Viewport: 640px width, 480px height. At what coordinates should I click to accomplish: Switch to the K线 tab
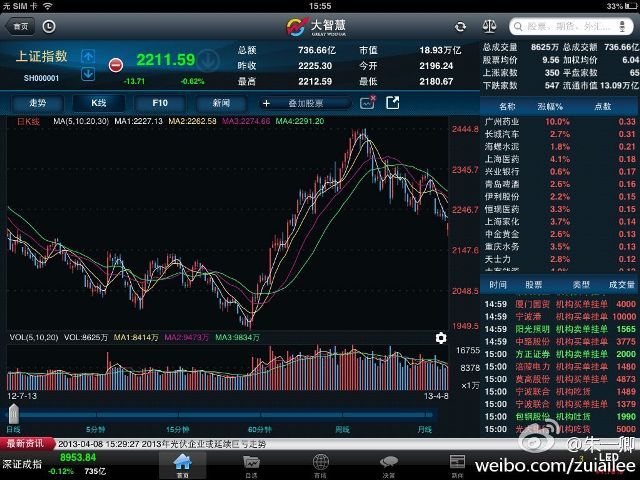pos(99,103)
